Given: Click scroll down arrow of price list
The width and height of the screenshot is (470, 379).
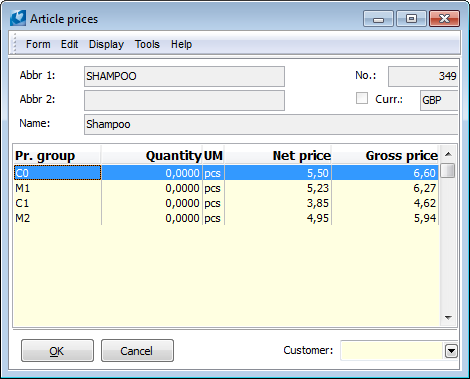Looking at the screenshot, I should coord(448,317).
